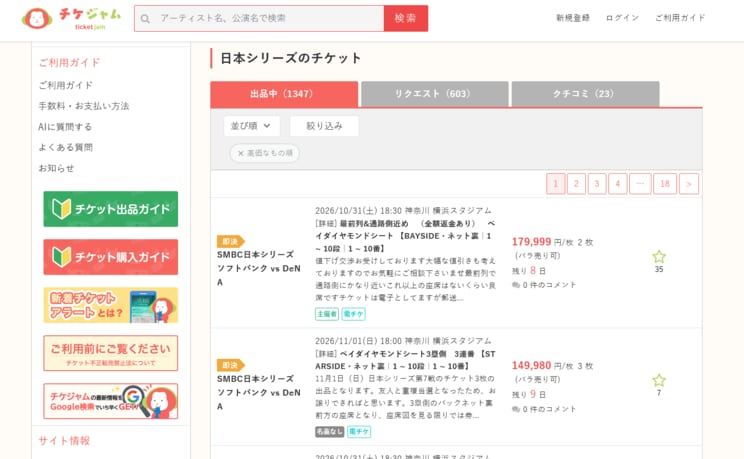Click the 日本シリーズのチケット page heading
744x459 pixels.
point(290,58)
